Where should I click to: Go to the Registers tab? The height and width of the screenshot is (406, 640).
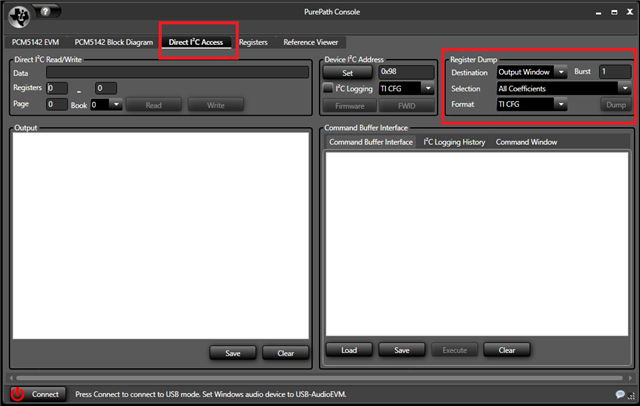[x=253, y=42]
